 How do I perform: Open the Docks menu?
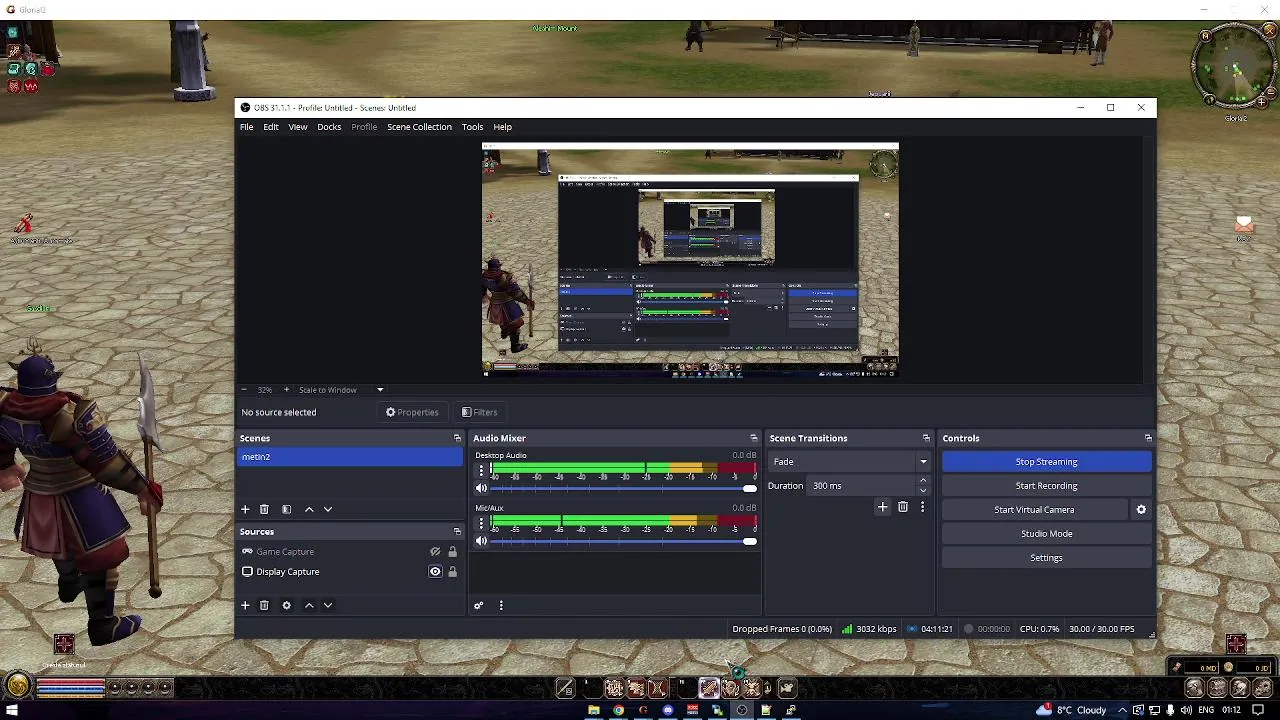pyautogui.click(x=329, y=127)
